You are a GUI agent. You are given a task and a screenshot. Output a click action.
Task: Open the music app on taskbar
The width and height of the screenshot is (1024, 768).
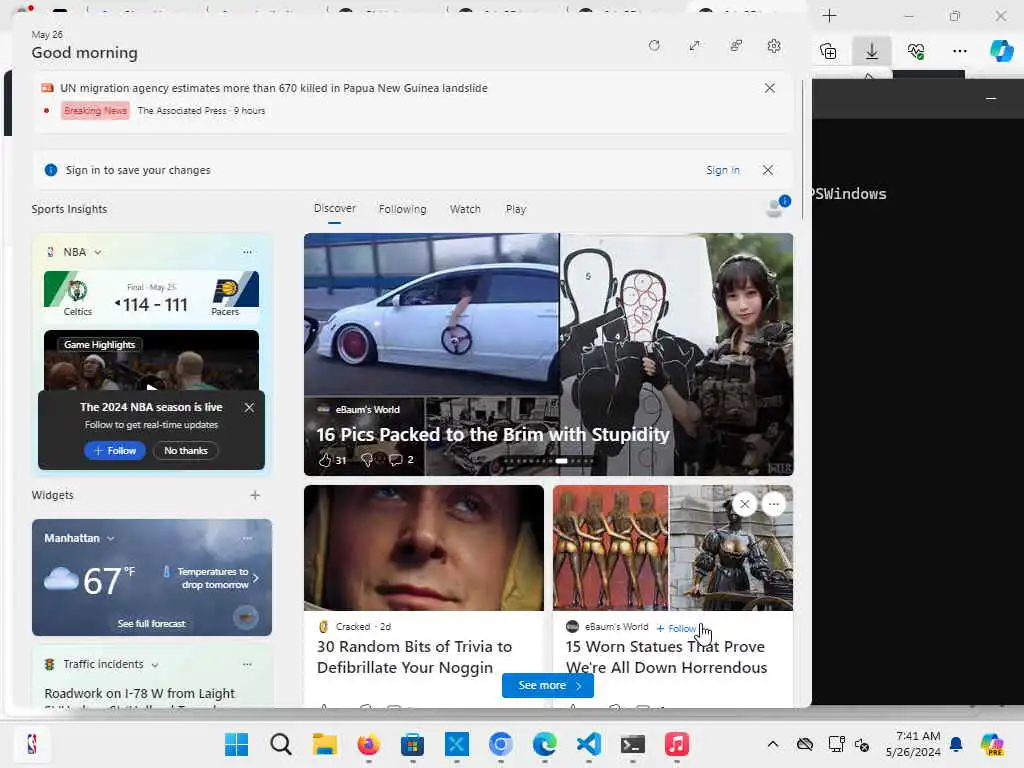(677, 744)
